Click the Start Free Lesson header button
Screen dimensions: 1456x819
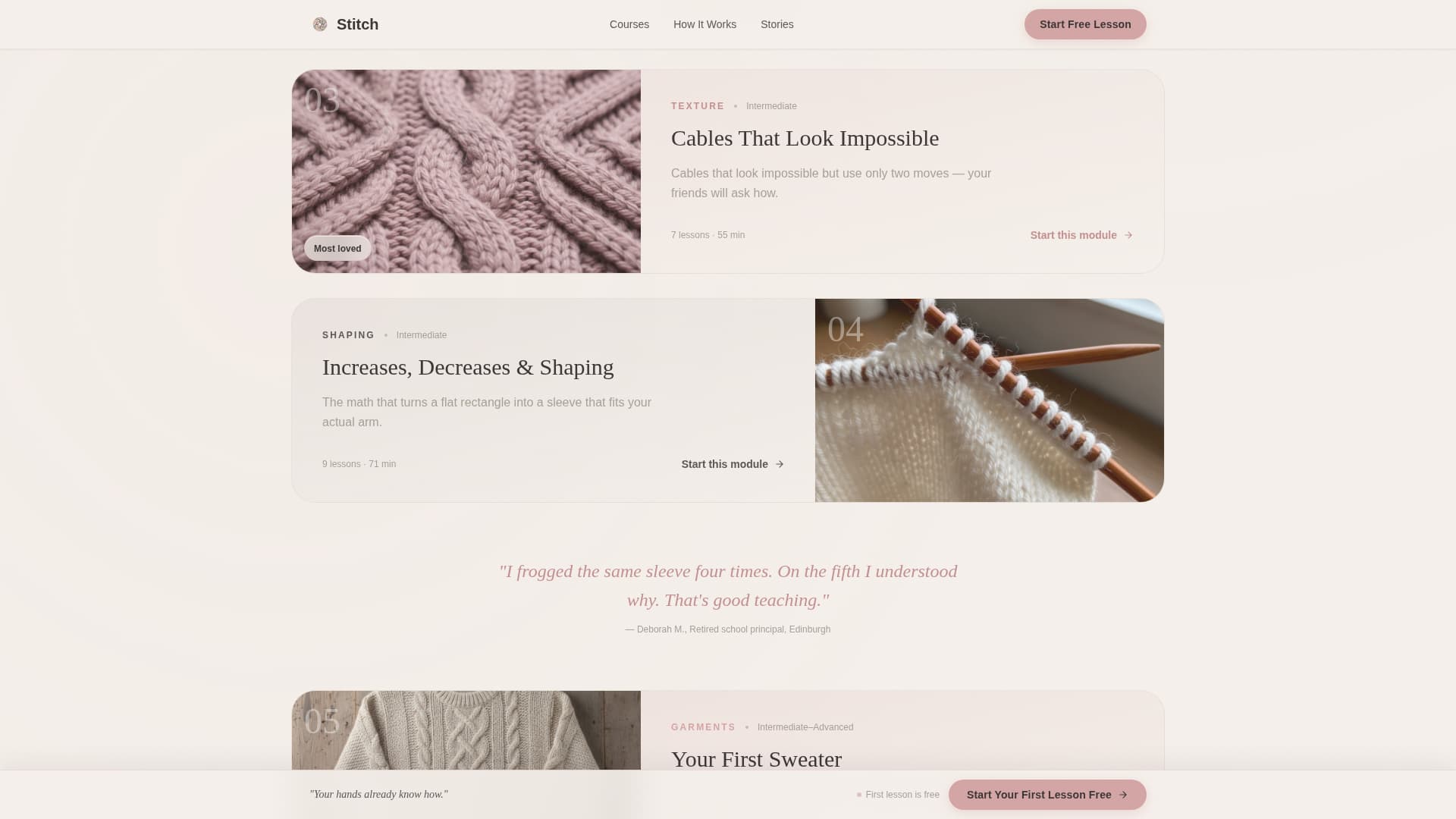[x=1085, y=24]
